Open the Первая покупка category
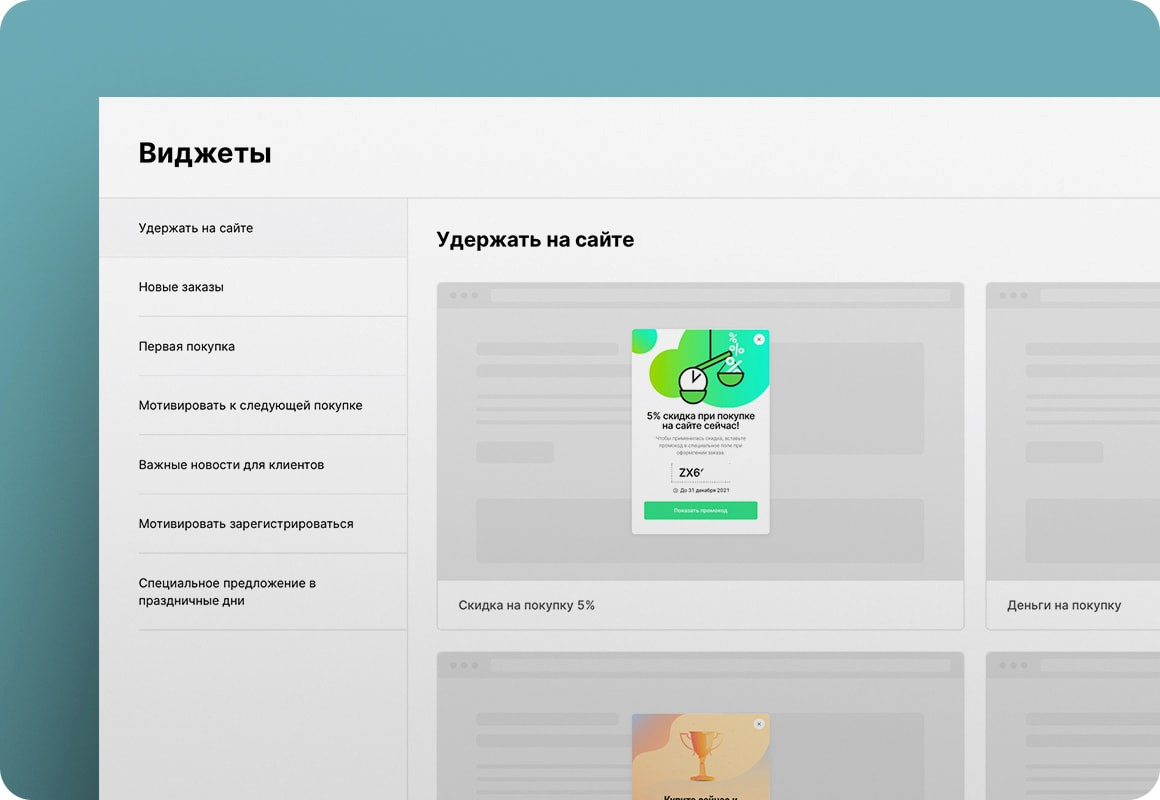This screenshot has height=800, width=1160. click(253, 346)
